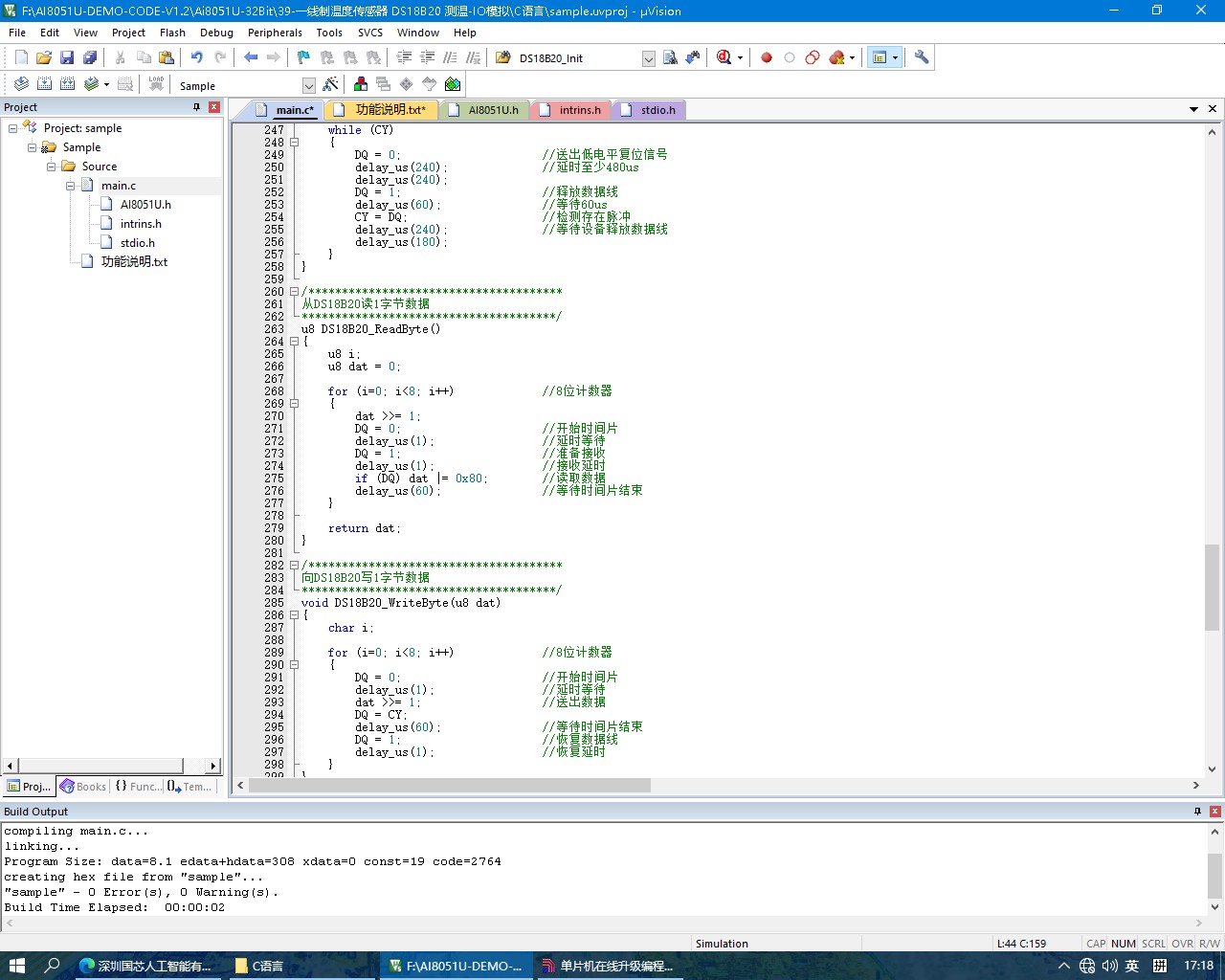Image resolution: width=1225 pixels, height=980 pixels.
Task: Switch to the AI8051U.h tab
Action: [484, 110]
